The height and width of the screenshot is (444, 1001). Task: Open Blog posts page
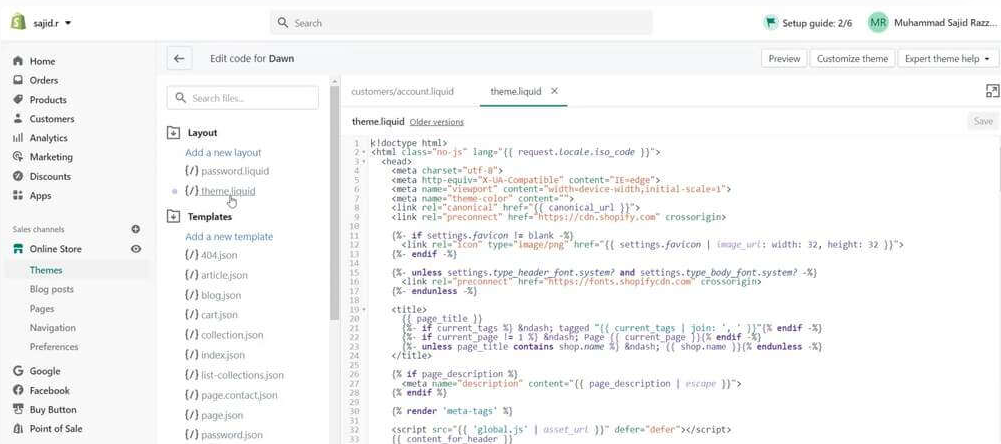52,289
